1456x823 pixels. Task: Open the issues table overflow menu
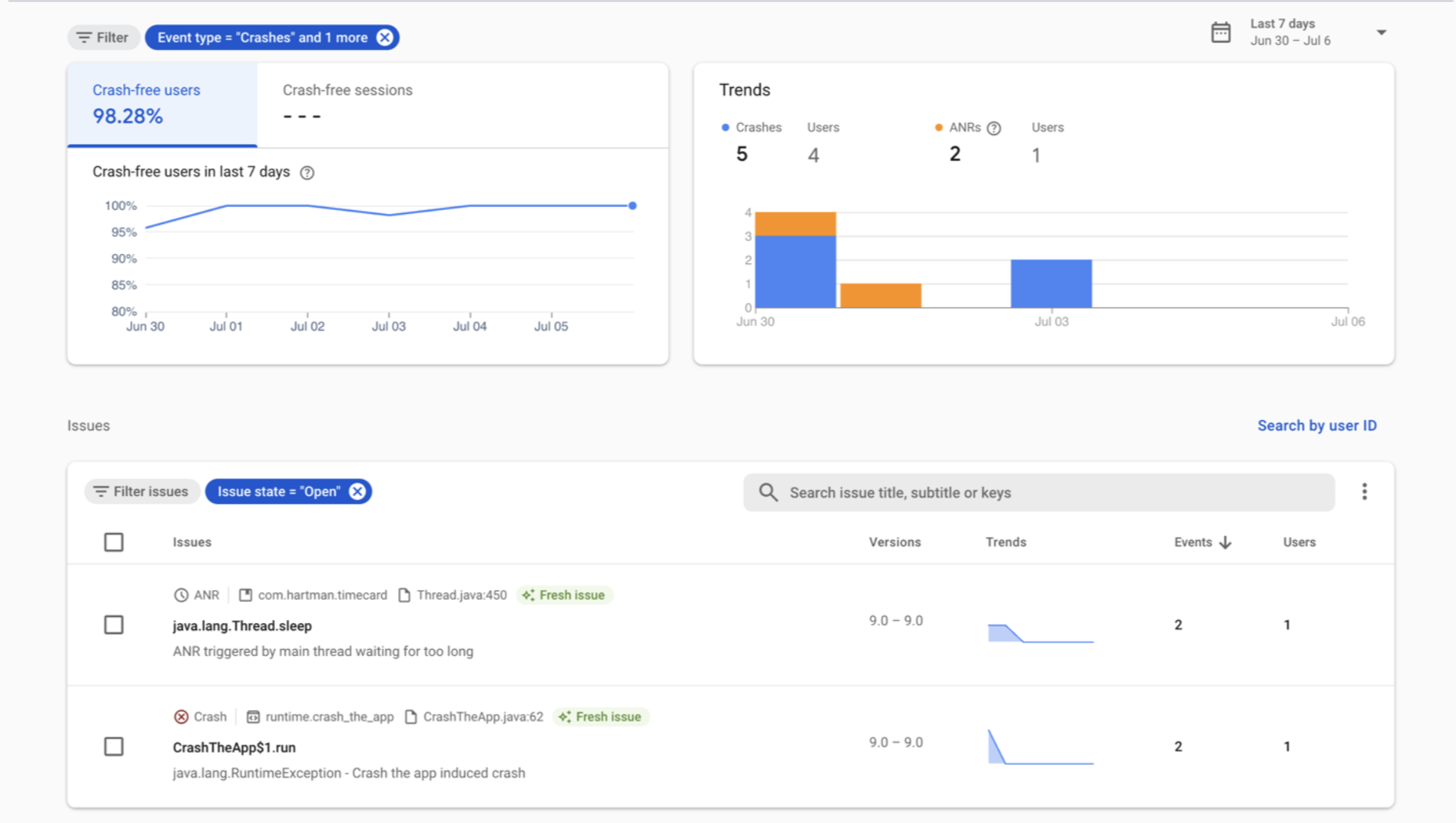pyautogui.click(x=1364, y=491)
